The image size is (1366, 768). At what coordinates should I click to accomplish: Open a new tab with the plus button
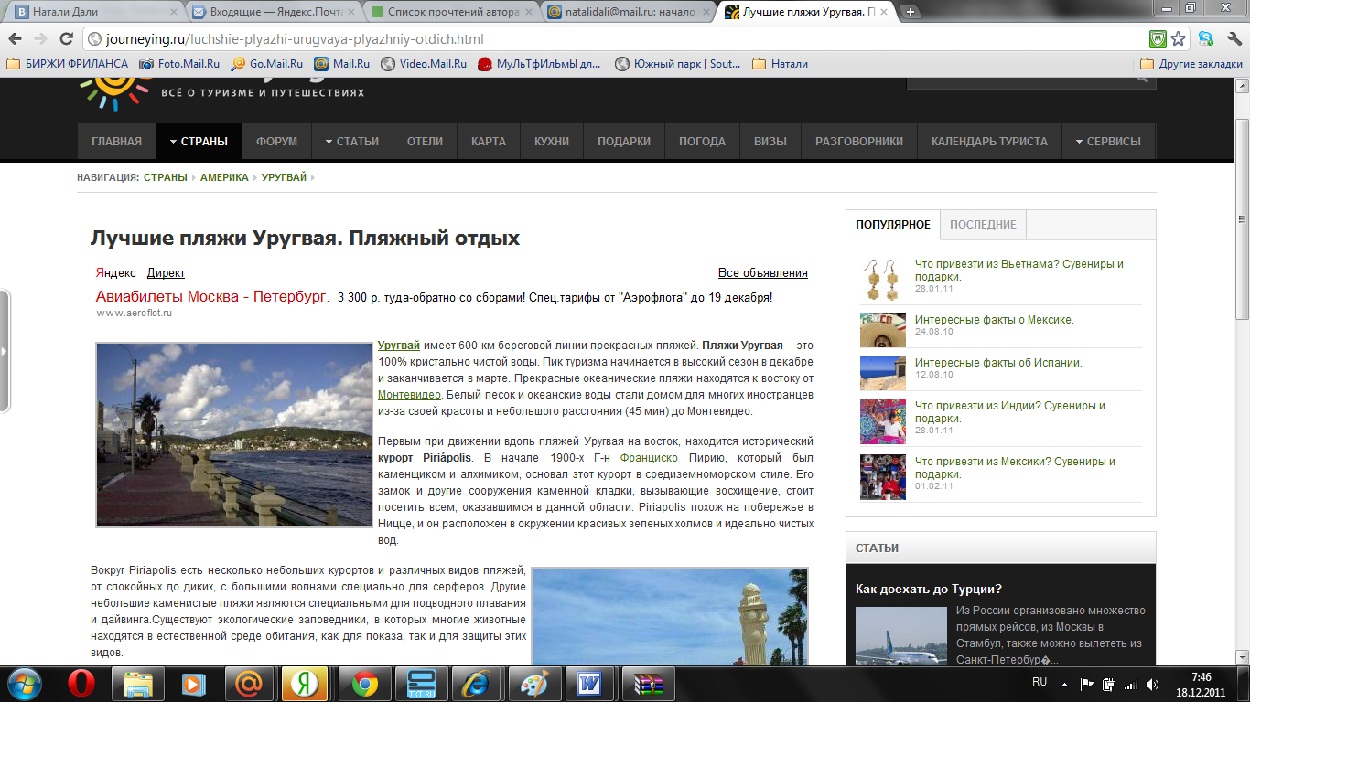pyautogui.click(x=911, y=12)
